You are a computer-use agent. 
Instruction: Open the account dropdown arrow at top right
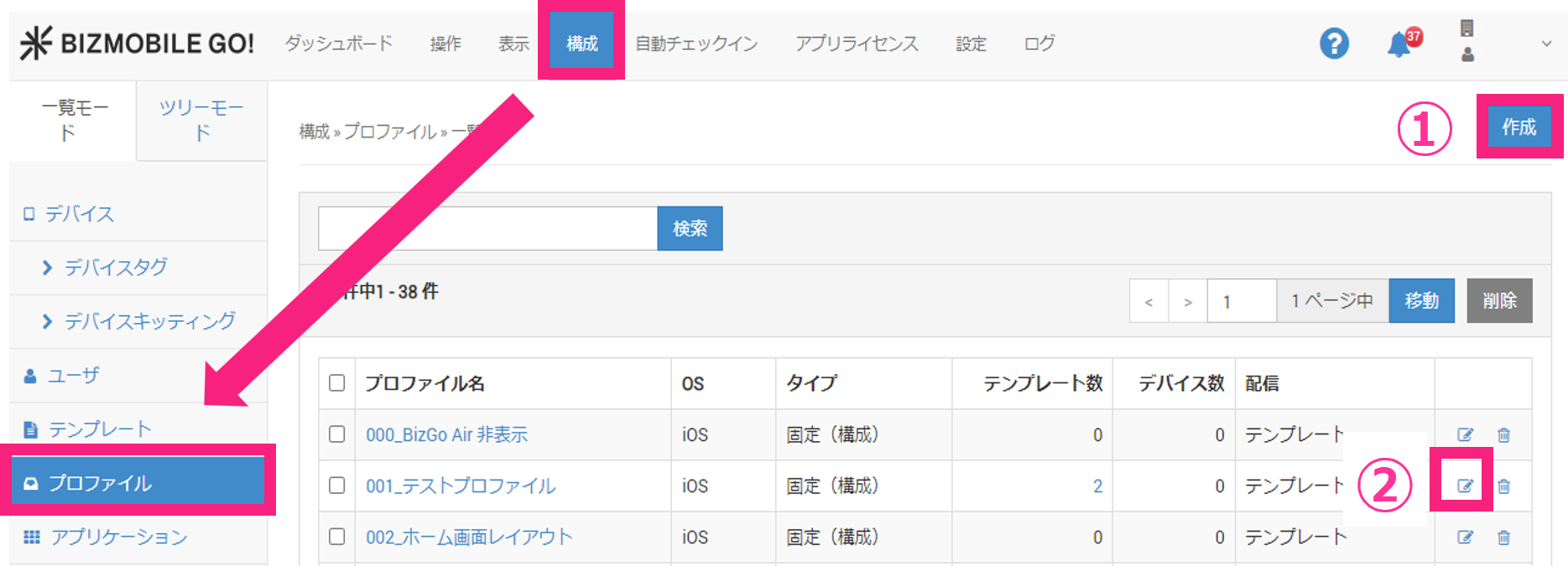tap(1546, 44)
